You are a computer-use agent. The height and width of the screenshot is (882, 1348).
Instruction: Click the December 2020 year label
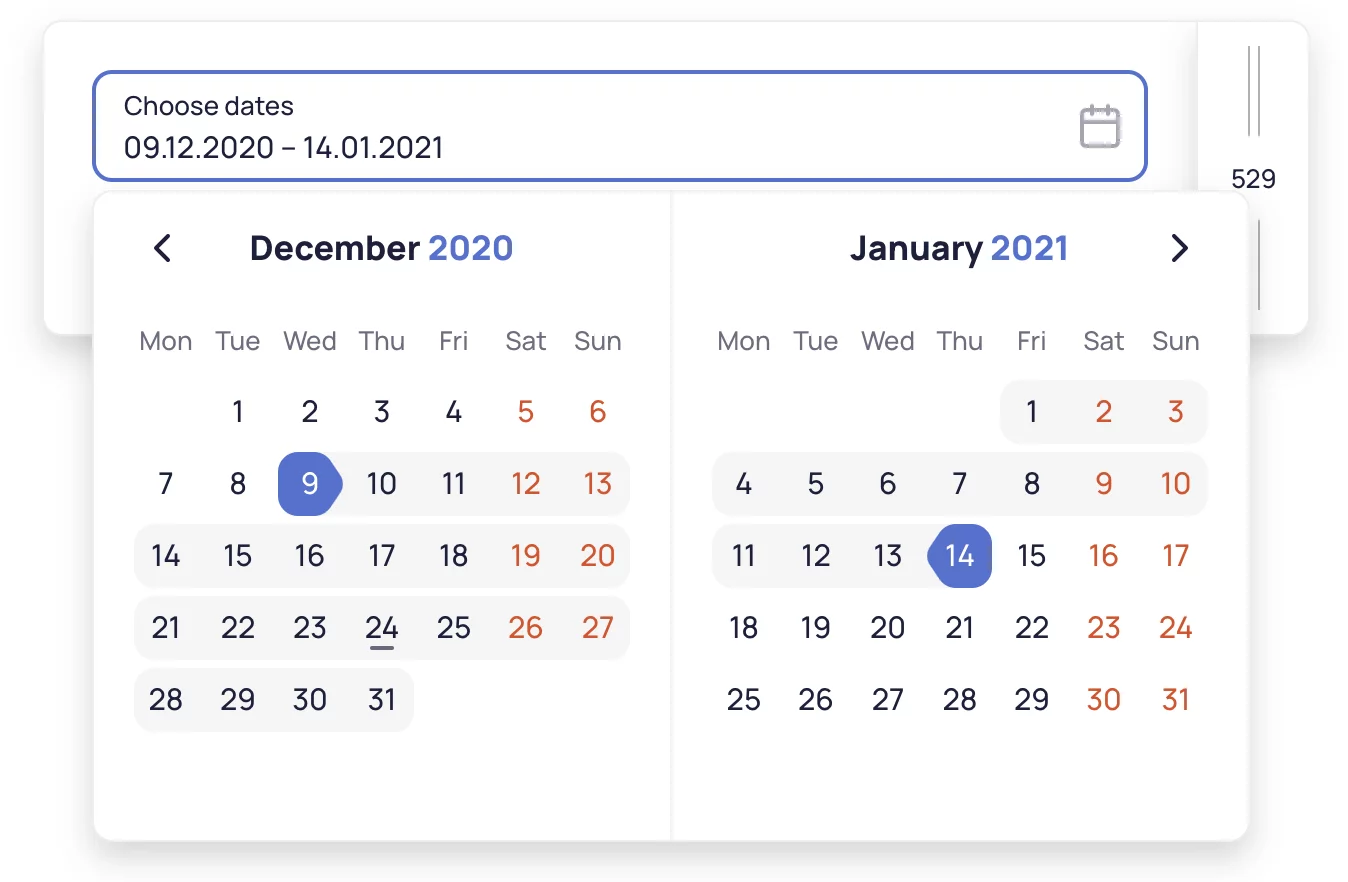pyautogui.click(x=471, y=248)
